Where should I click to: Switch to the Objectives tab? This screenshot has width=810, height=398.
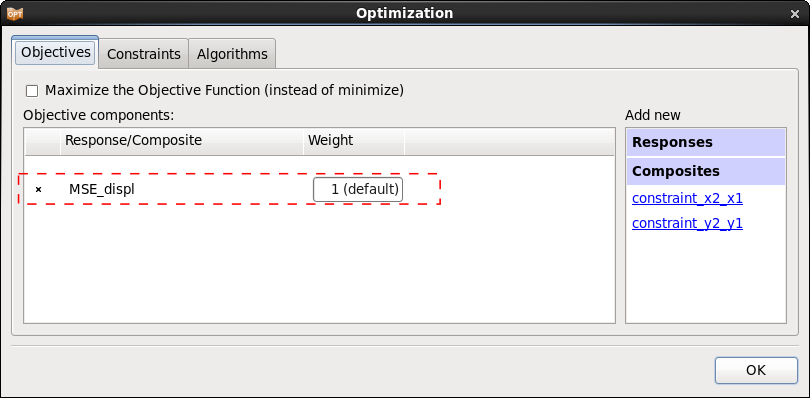point(55,53)
